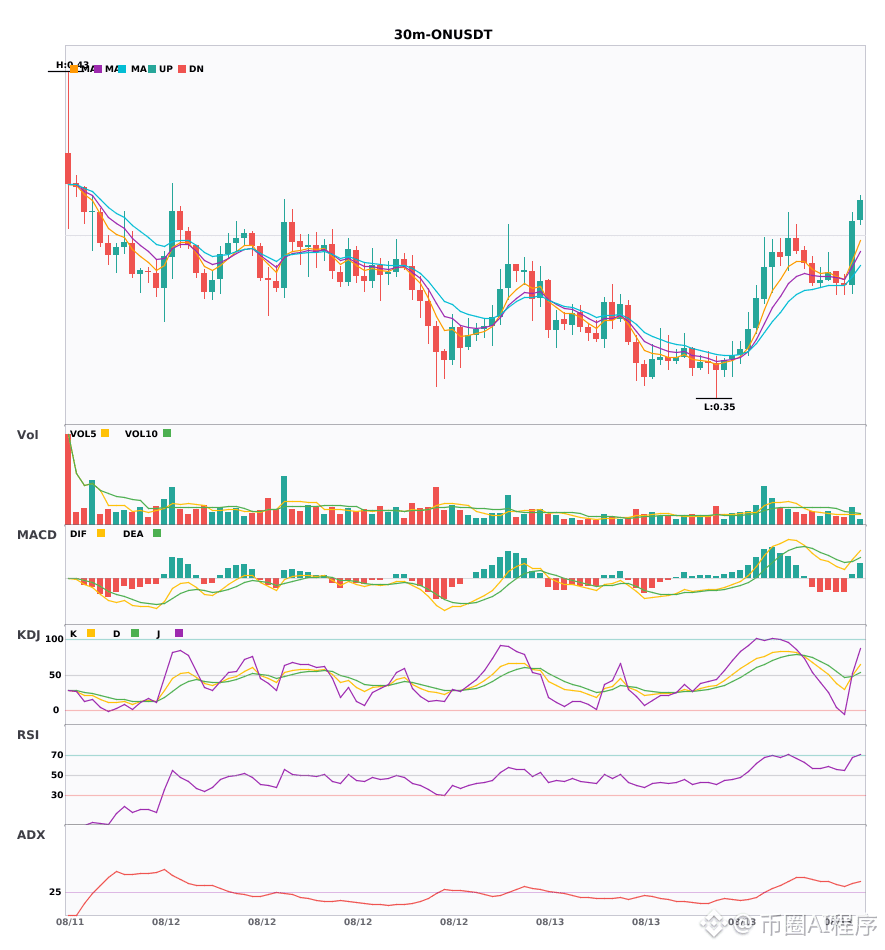This screenshot has height=950, width=885.
Task: Click the cyan MA legend swatch
Action: 122,69
